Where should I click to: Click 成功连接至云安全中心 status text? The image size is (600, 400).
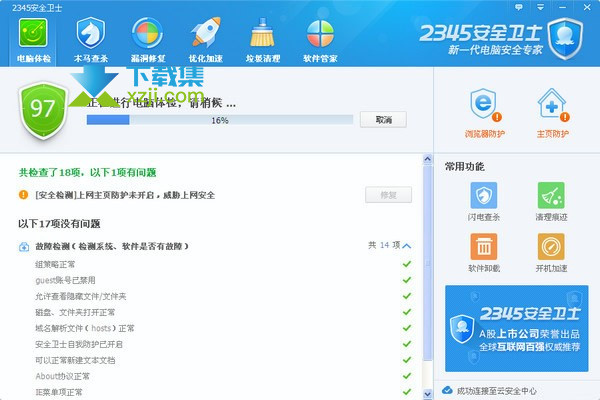pos(497,391)
